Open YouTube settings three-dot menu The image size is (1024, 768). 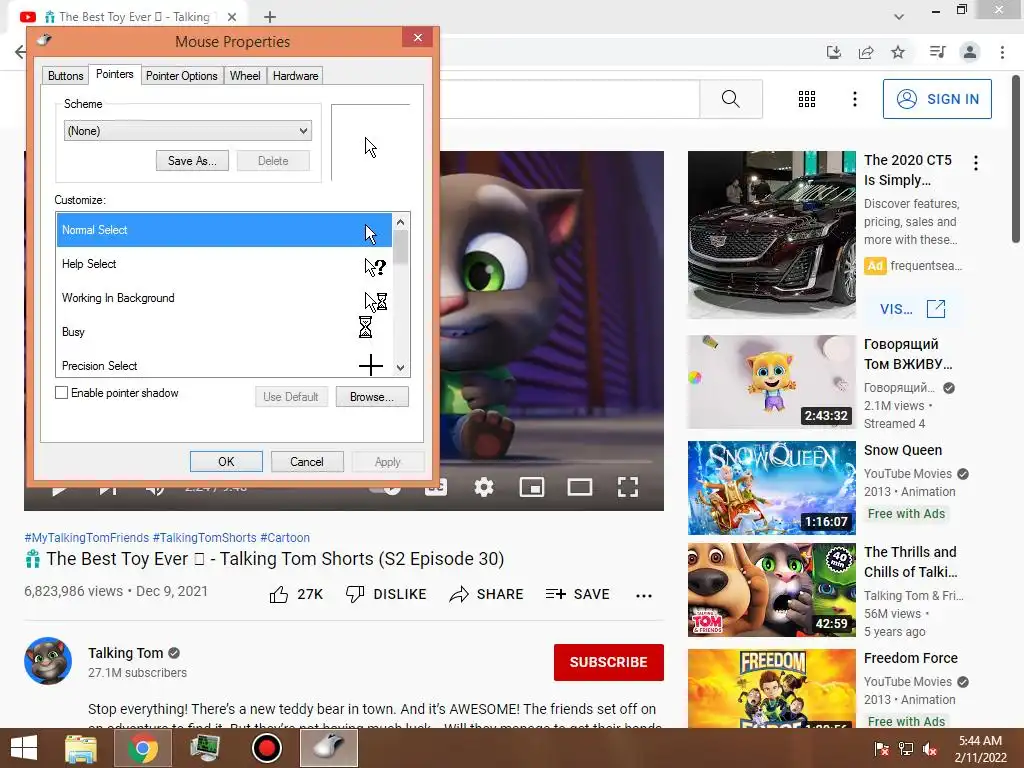[x=854, y=99]
